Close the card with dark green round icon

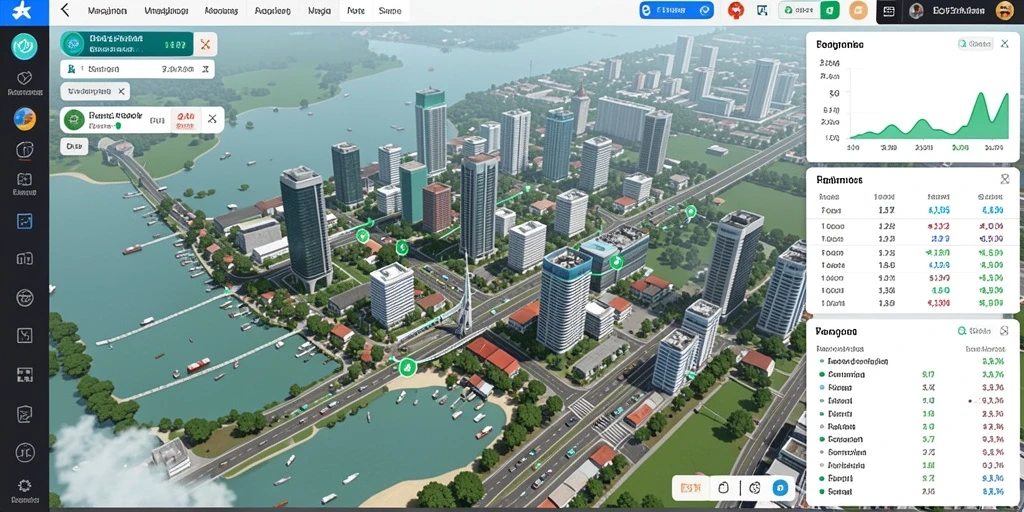[x=212, y=119]
